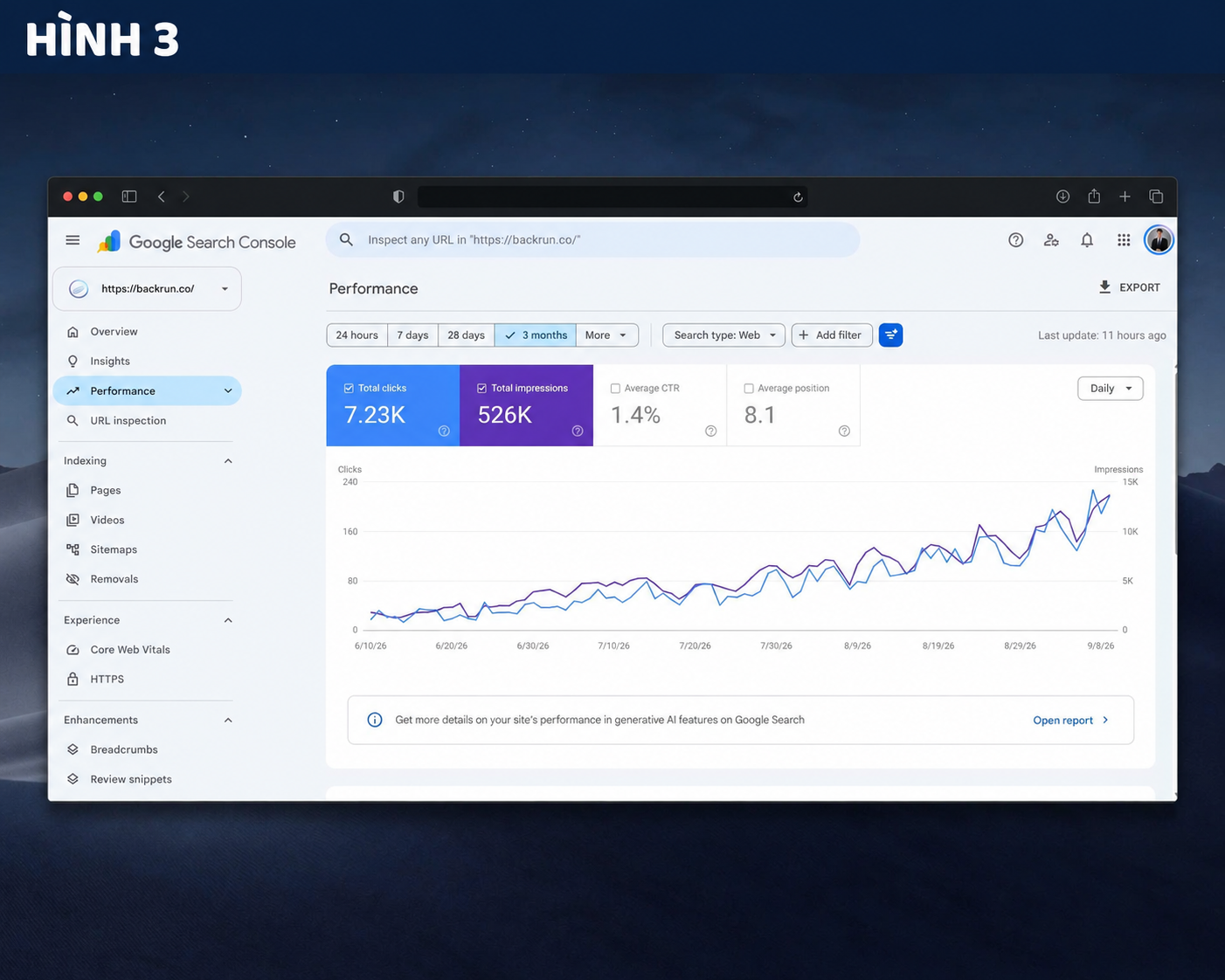Open Insights in the sidebar
The width and height of the screenshot is (1225, 980).
point(147,362)
